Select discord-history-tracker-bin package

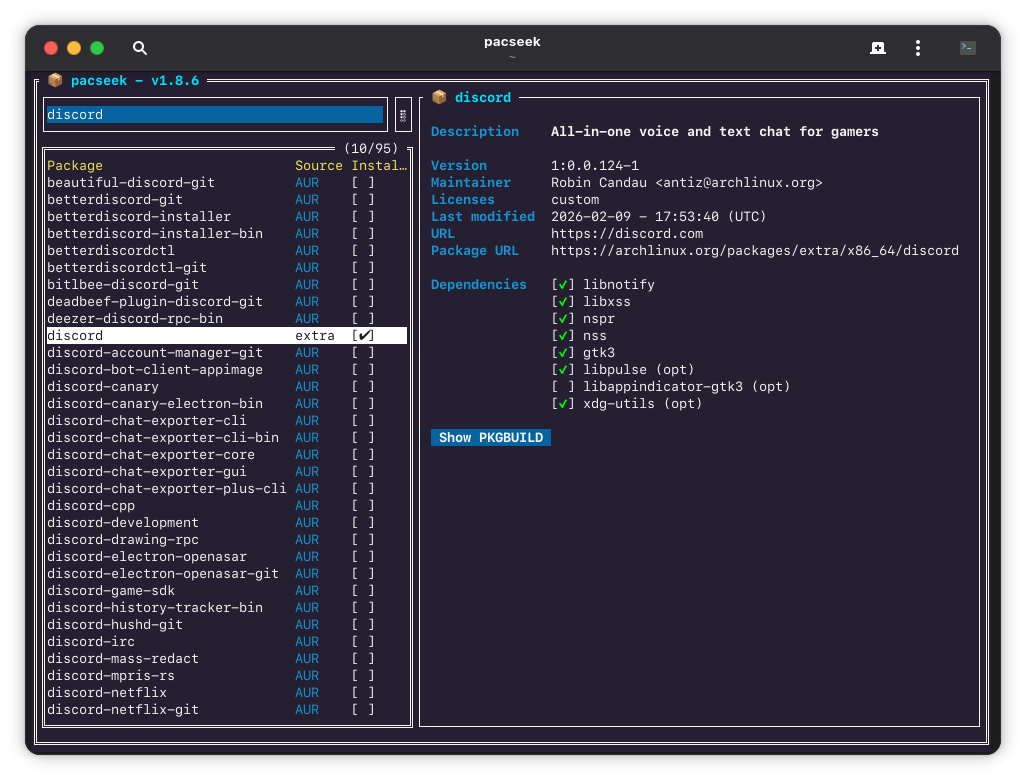(226, 608)
